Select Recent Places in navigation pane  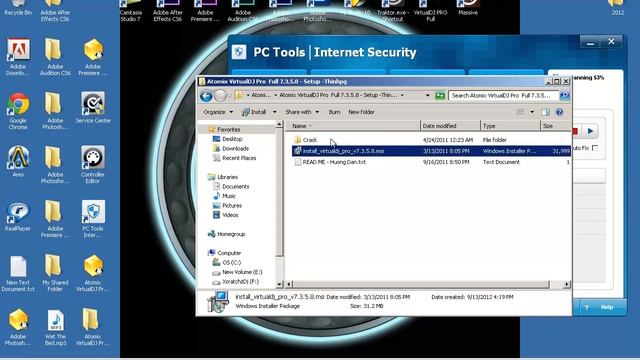click(239, 158)
